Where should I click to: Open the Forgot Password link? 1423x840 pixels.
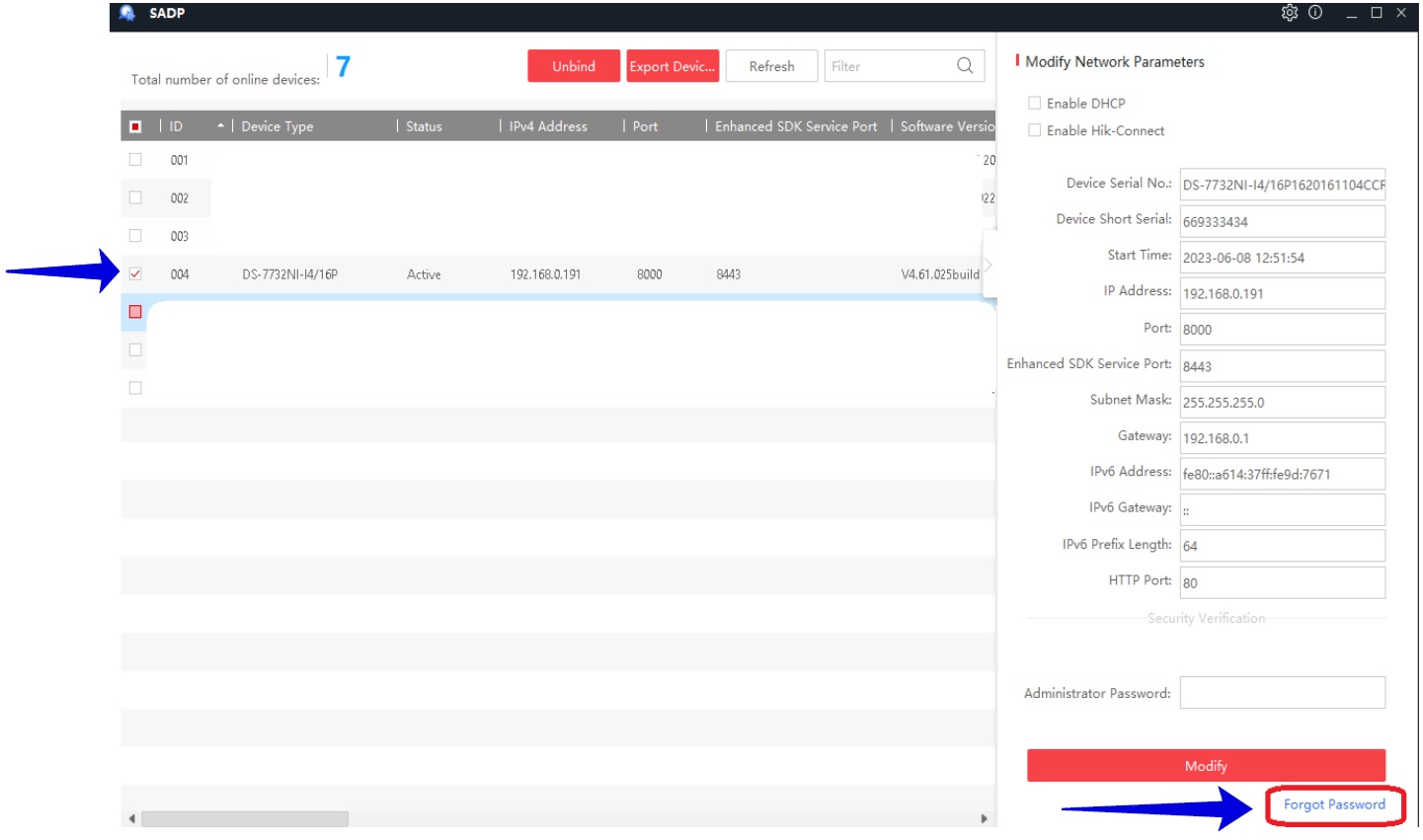[x=1334, y=804]
